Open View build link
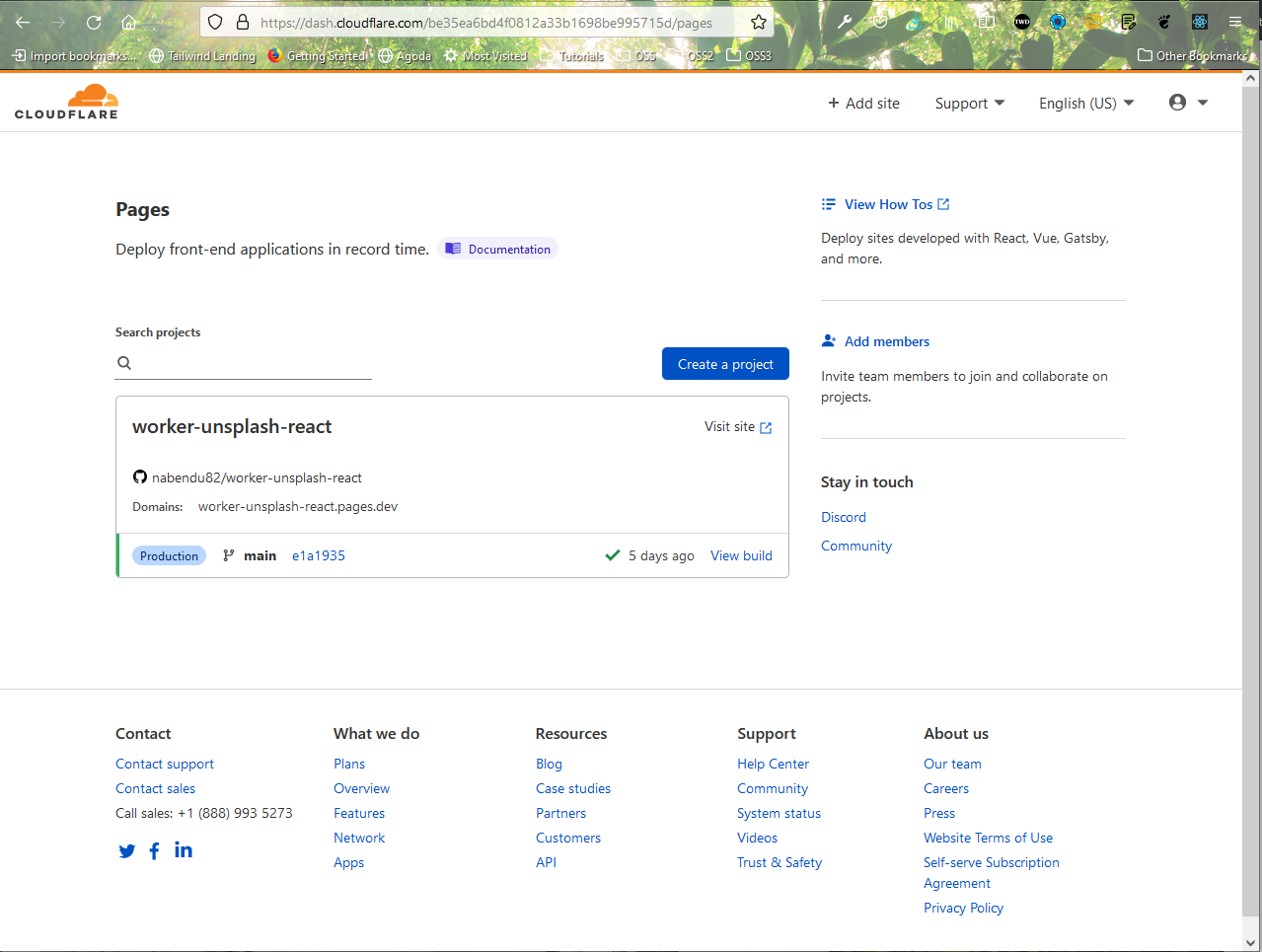Screen dimensions: 1262x952 tap(741, 556)
